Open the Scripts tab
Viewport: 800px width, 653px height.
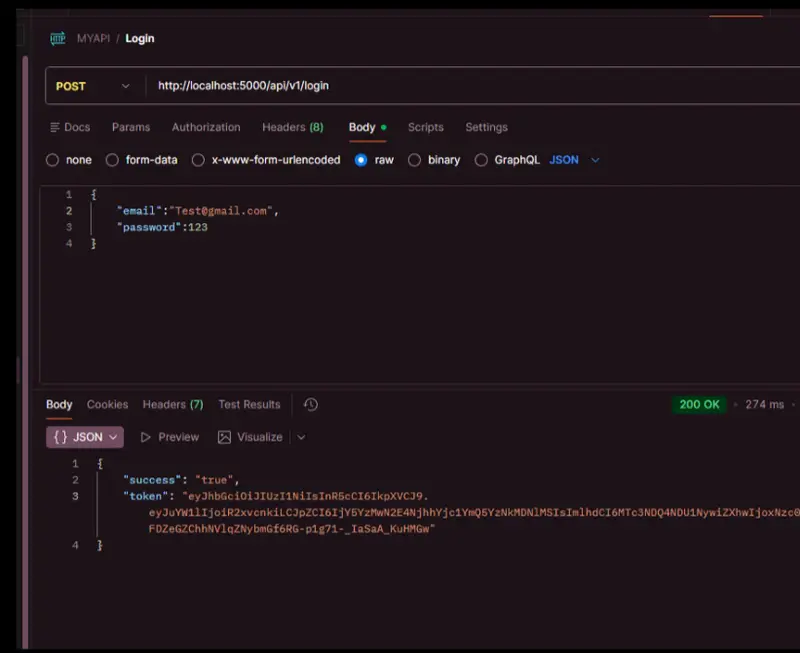[x=426, y=127]
